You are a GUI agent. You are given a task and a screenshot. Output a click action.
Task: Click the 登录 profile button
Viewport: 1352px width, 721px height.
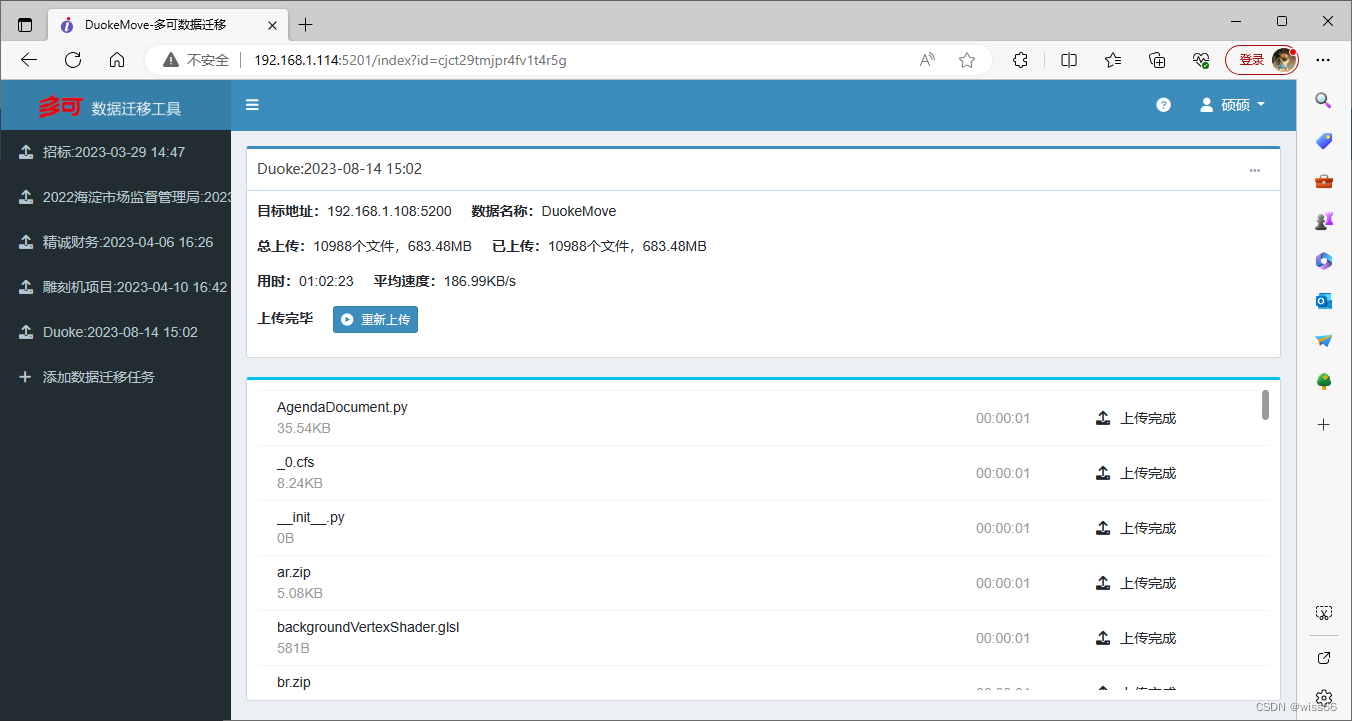coord(1262,60)
